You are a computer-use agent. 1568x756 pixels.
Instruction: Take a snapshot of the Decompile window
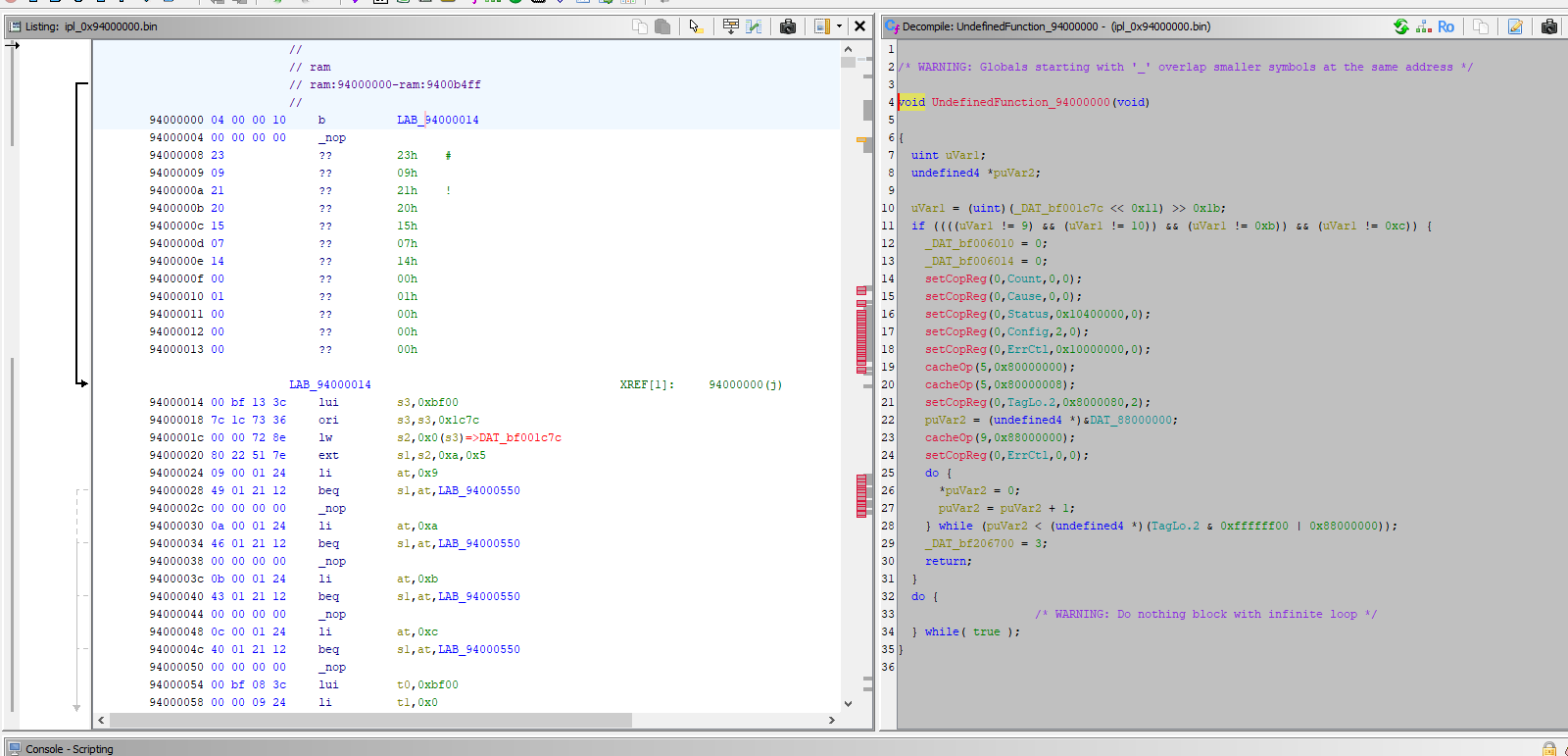[x=1549, y=26]
